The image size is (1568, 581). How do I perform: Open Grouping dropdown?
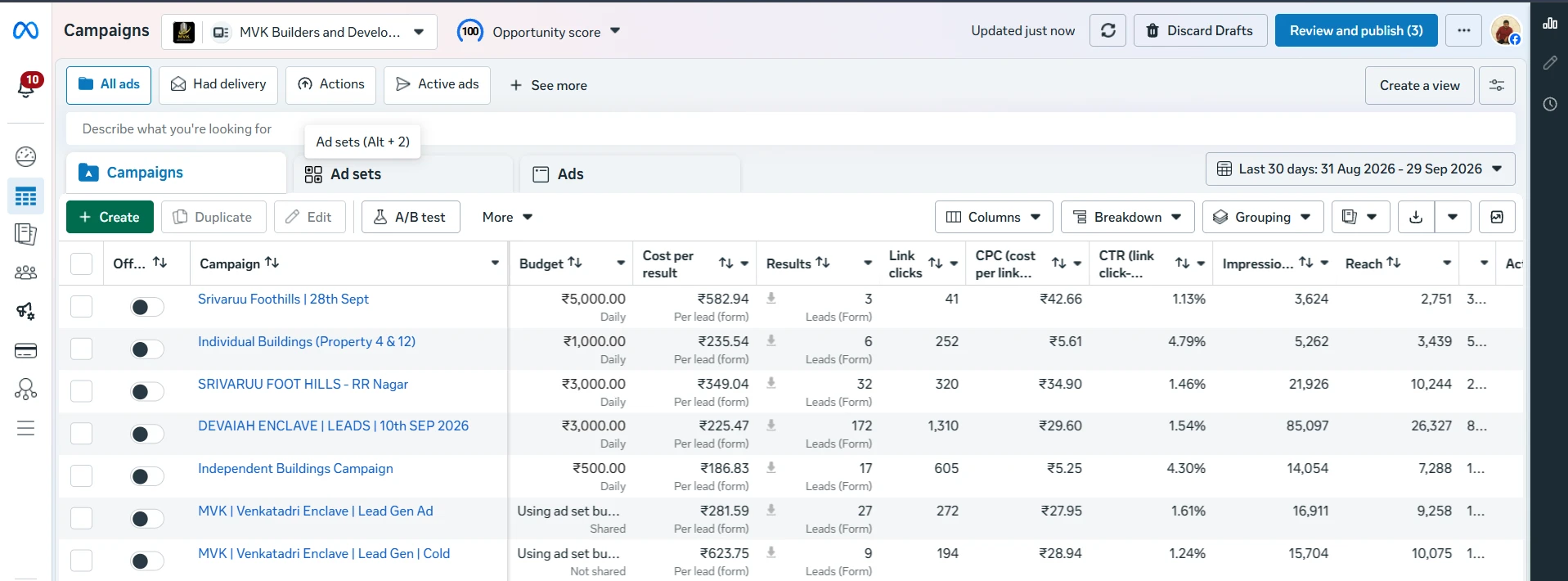(1263, 217)
